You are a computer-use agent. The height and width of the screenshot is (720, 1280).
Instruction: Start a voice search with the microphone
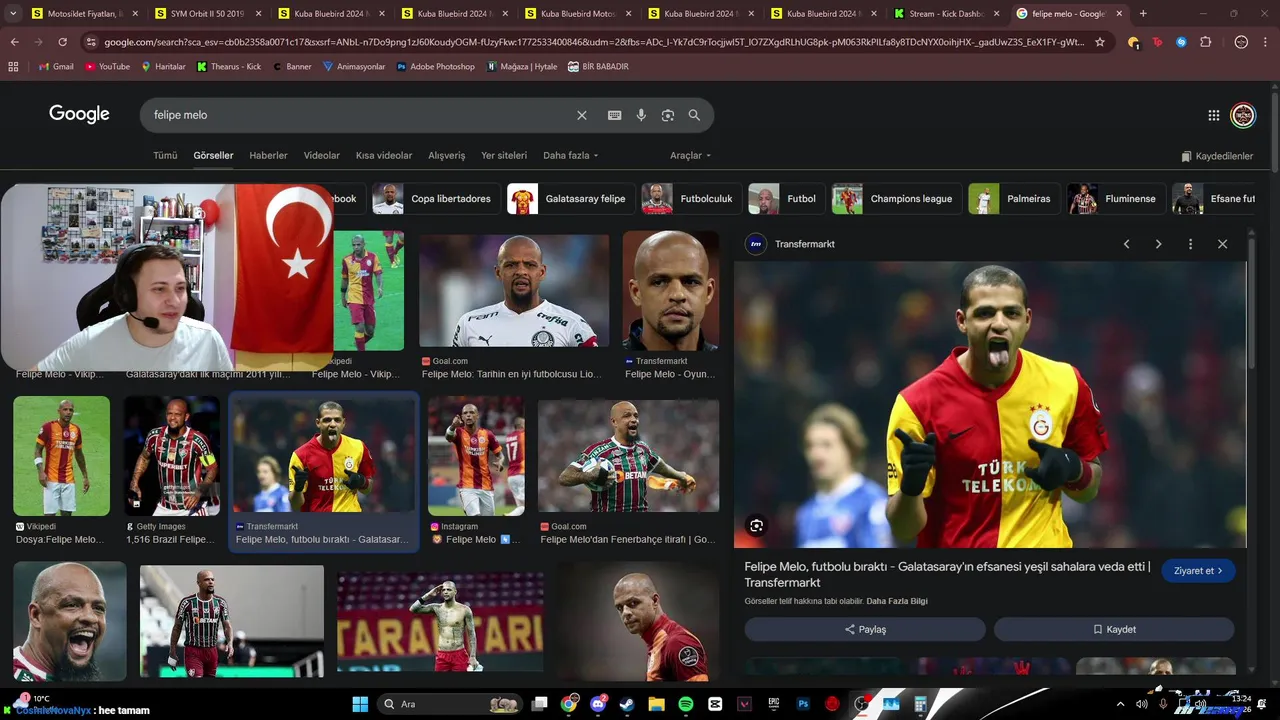(641, 115)
